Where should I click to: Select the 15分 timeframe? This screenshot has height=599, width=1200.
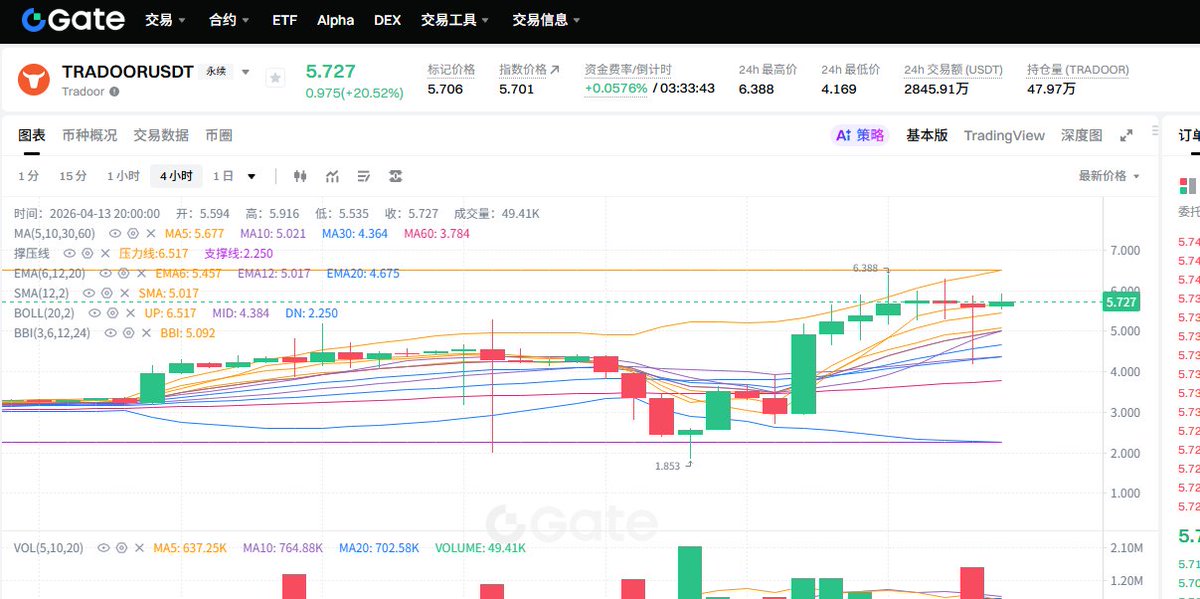(x=73, y=176)
